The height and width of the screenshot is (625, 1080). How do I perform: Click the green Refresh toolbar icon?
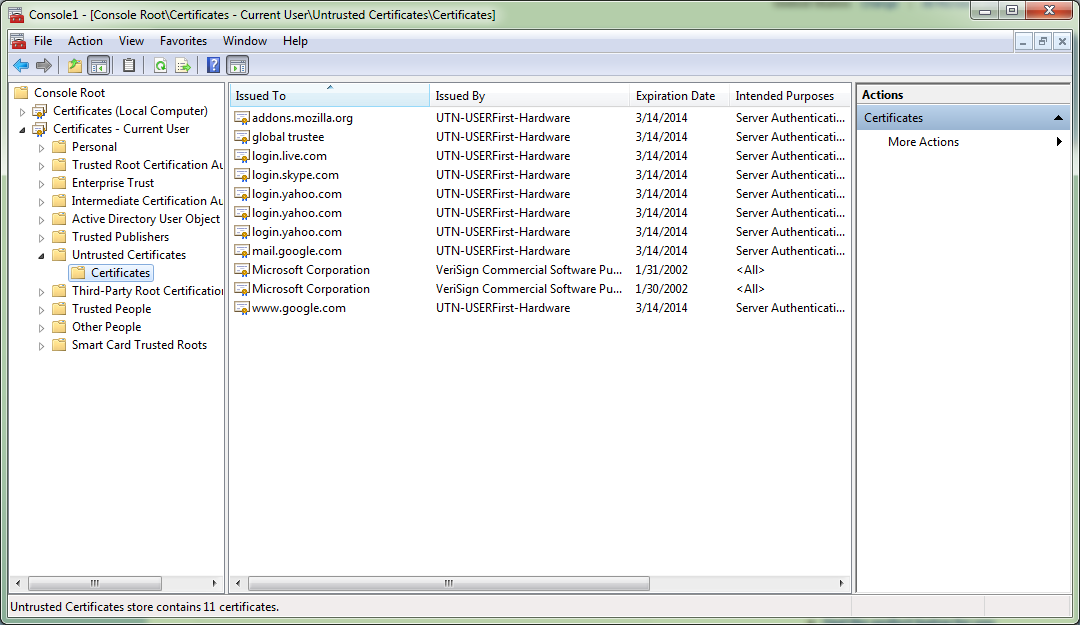(160, 66)
